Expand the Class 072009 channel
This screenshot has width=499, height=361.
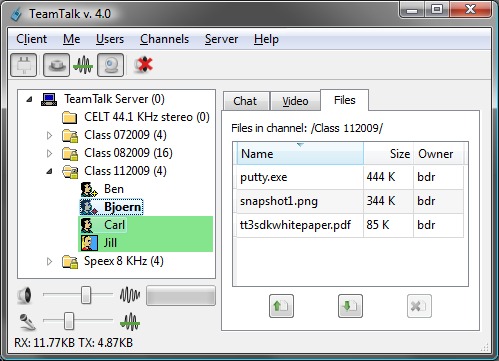[49, 135]
